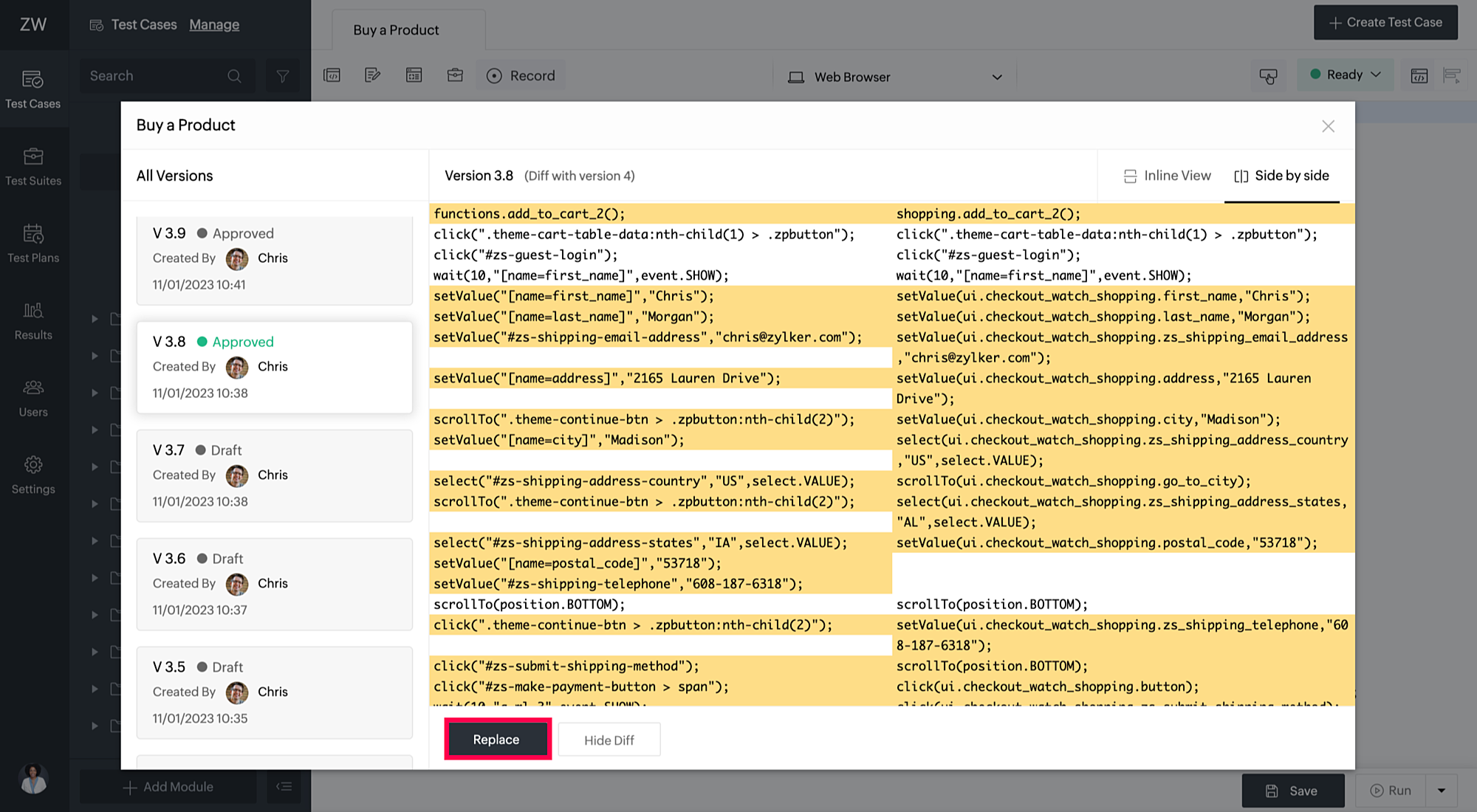This screenshot has height=812, width=1477.
Task: Click the Test Cases header icon
Action: coord(97,25)
